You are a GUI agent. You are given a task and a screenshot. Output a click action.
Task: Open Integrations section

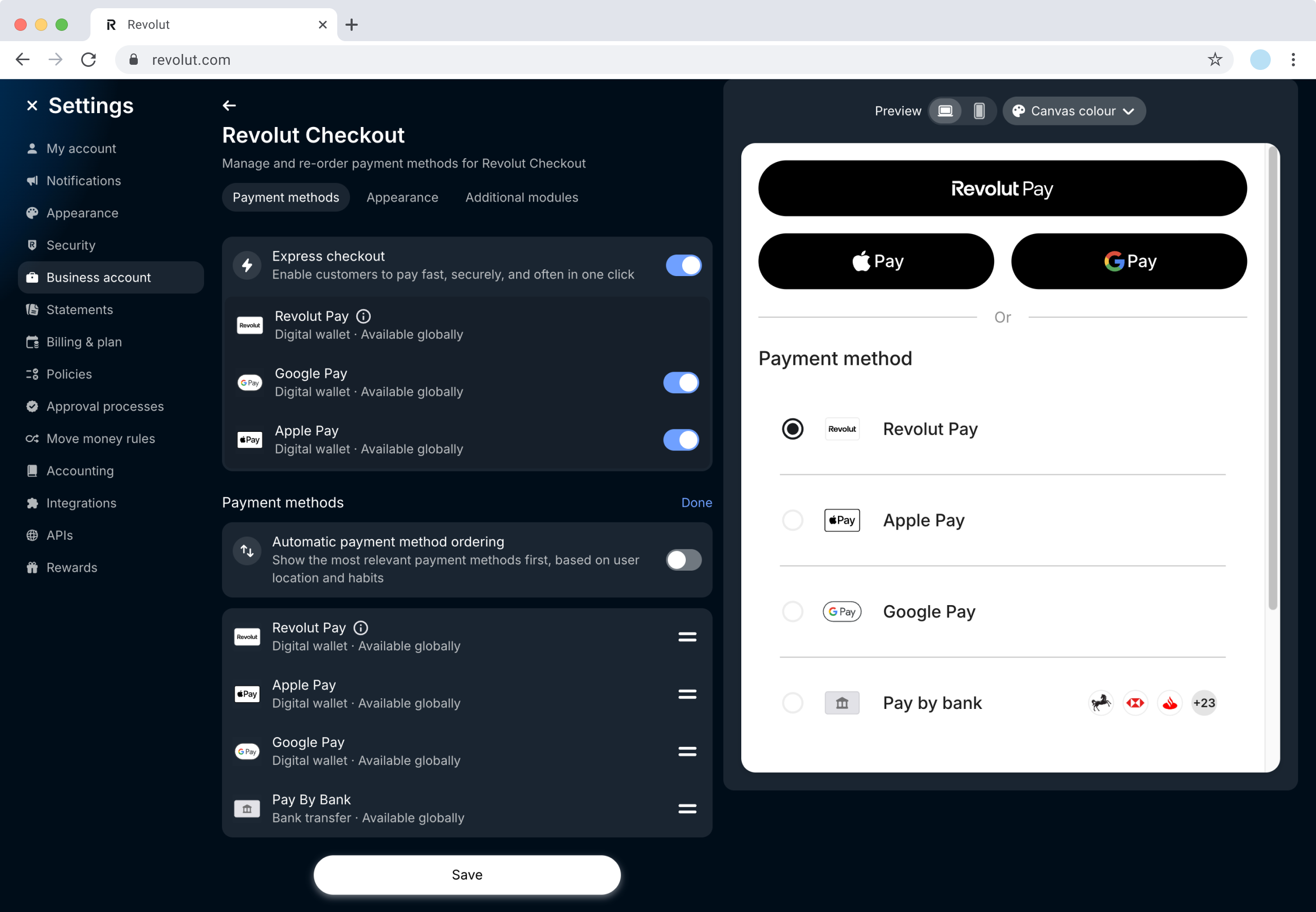point(111,503)
